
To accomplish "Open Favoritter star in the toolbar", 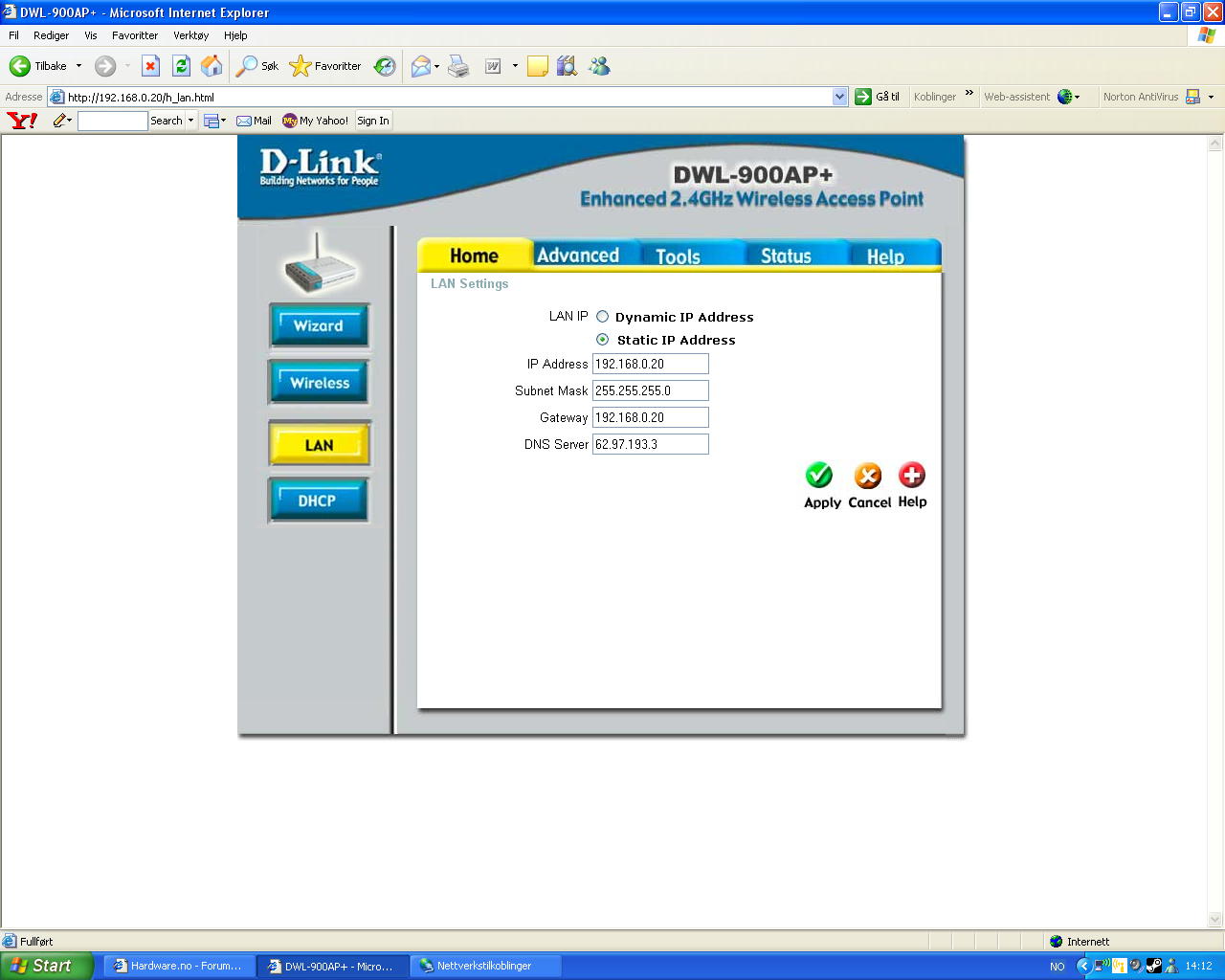I will coord(301,66).
